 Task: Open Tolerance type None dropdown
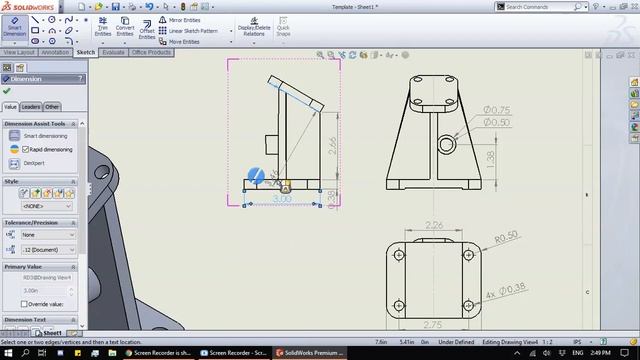click(48, 235)
